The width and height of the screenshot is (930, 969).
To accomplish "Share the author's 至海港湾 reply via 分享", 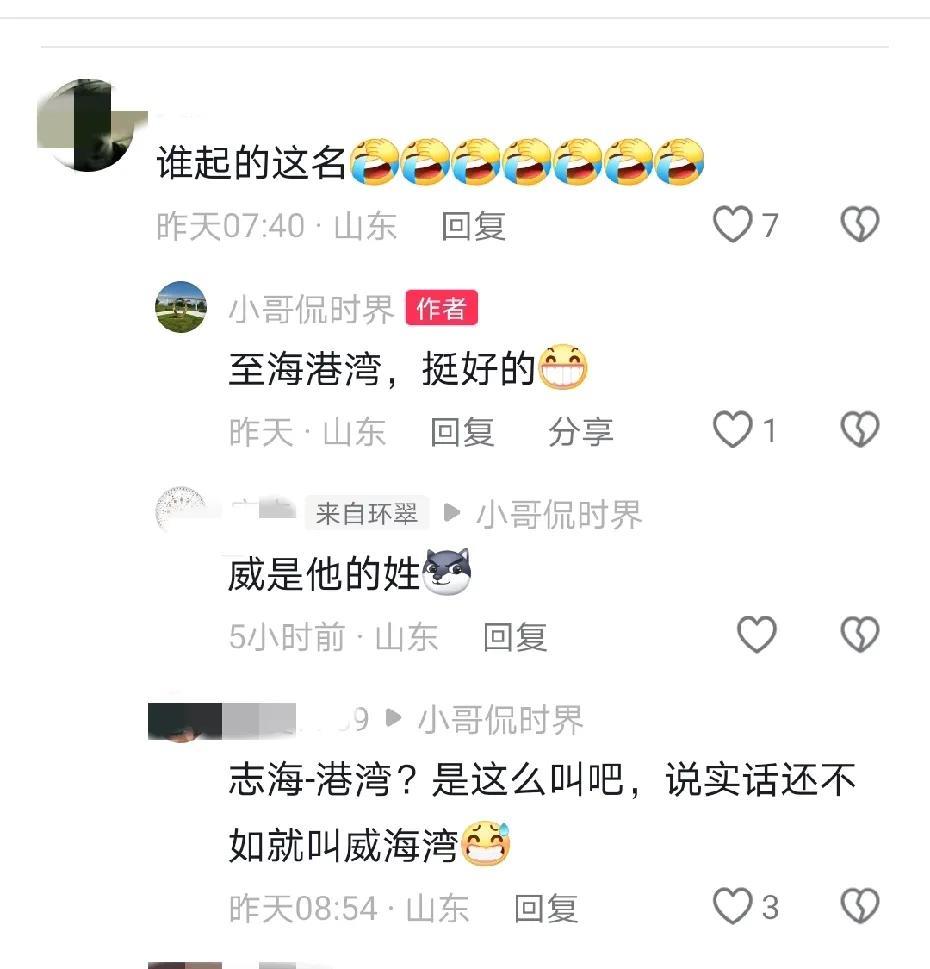I will tap(580, 432).
